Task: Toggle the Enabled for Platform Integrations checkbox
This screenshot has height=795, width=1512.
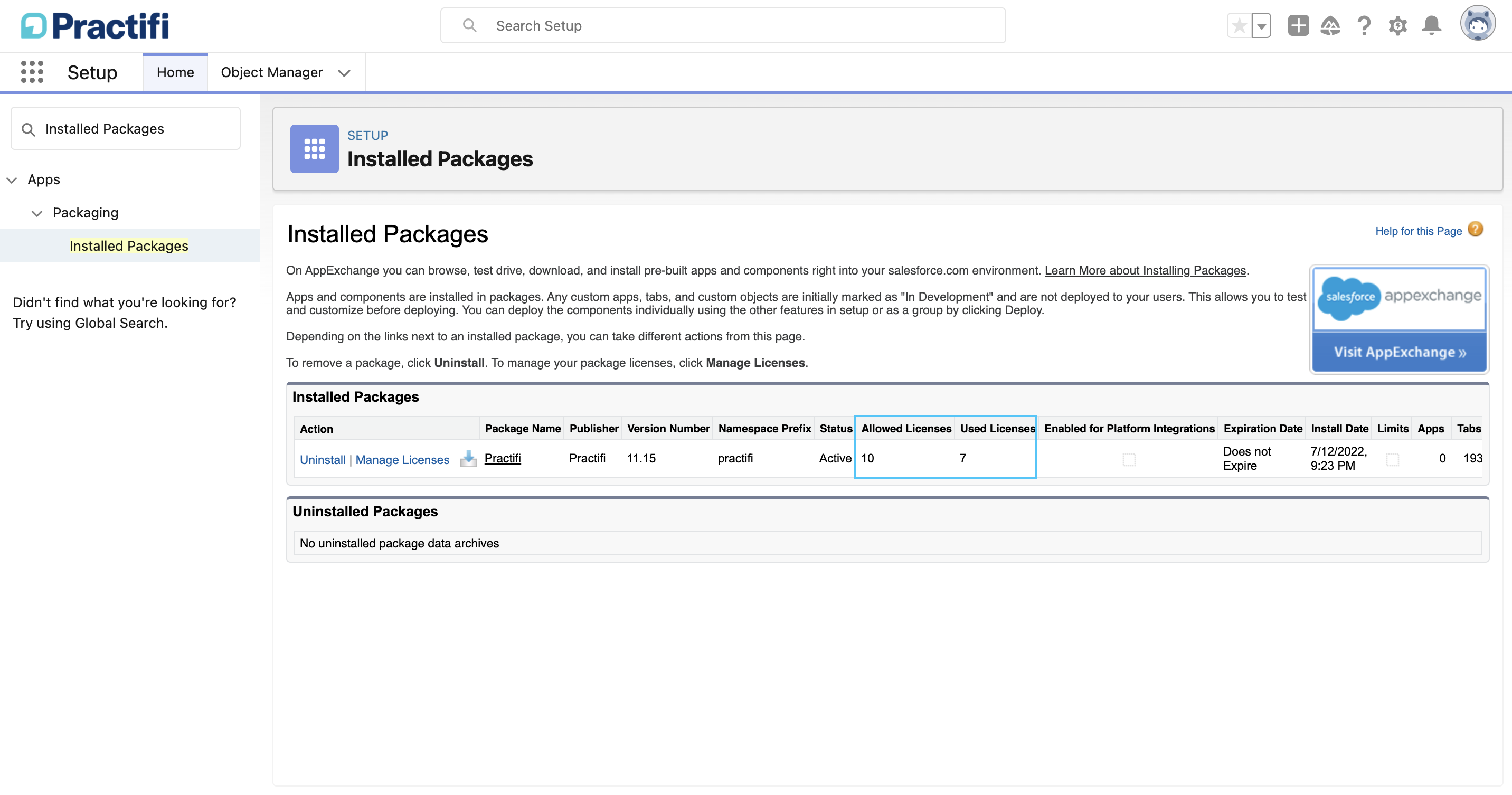Action: [1129, 459]
